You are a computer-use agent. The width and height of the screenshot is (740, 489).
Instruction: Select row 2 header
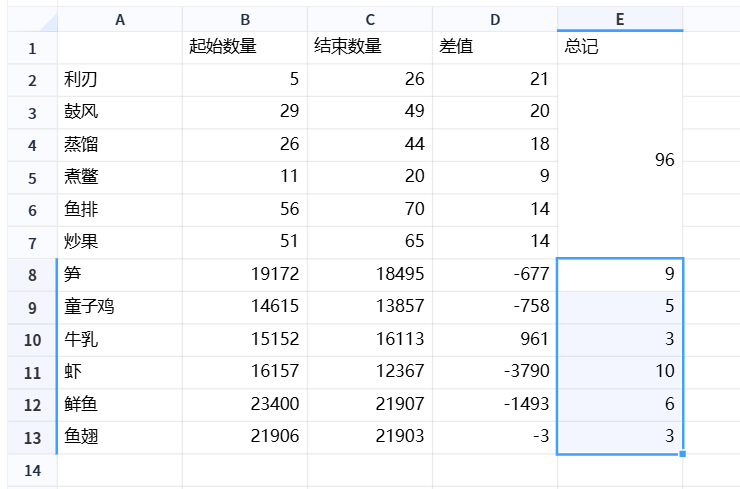point(33,80)
